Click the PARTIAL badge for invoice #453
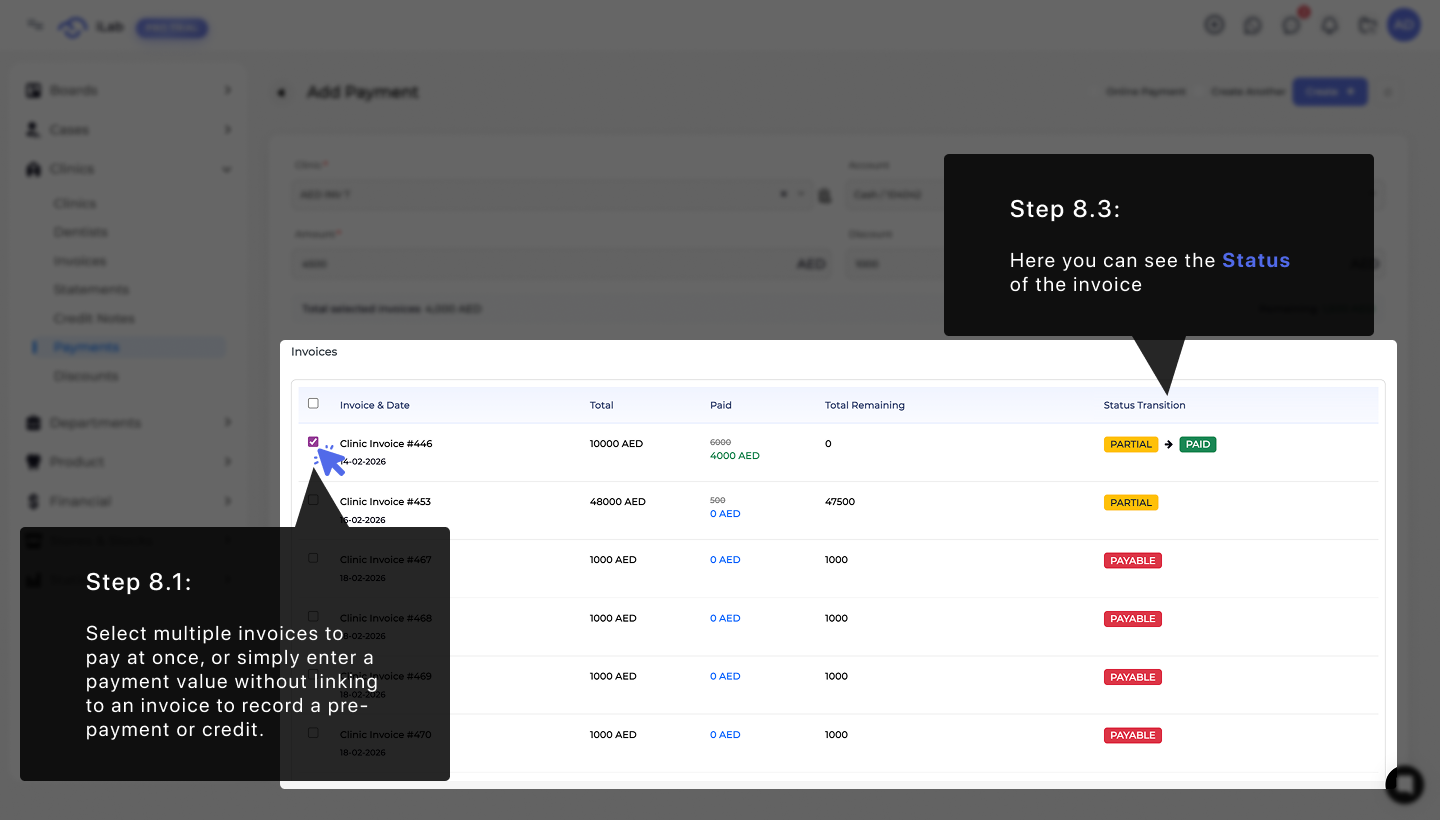Viewport: 1440px width, 820px height. coord(1131,502)
